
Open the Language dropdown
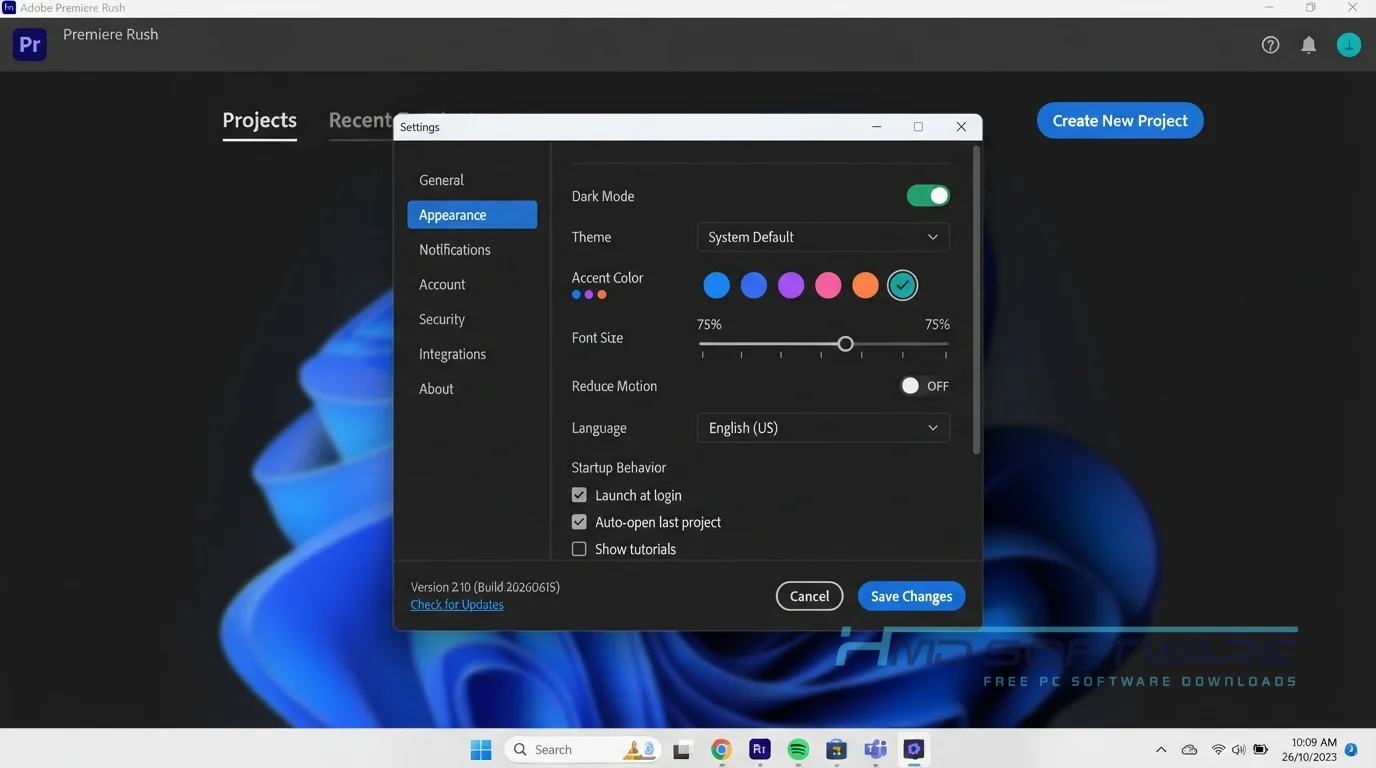(x=823, y=428)
